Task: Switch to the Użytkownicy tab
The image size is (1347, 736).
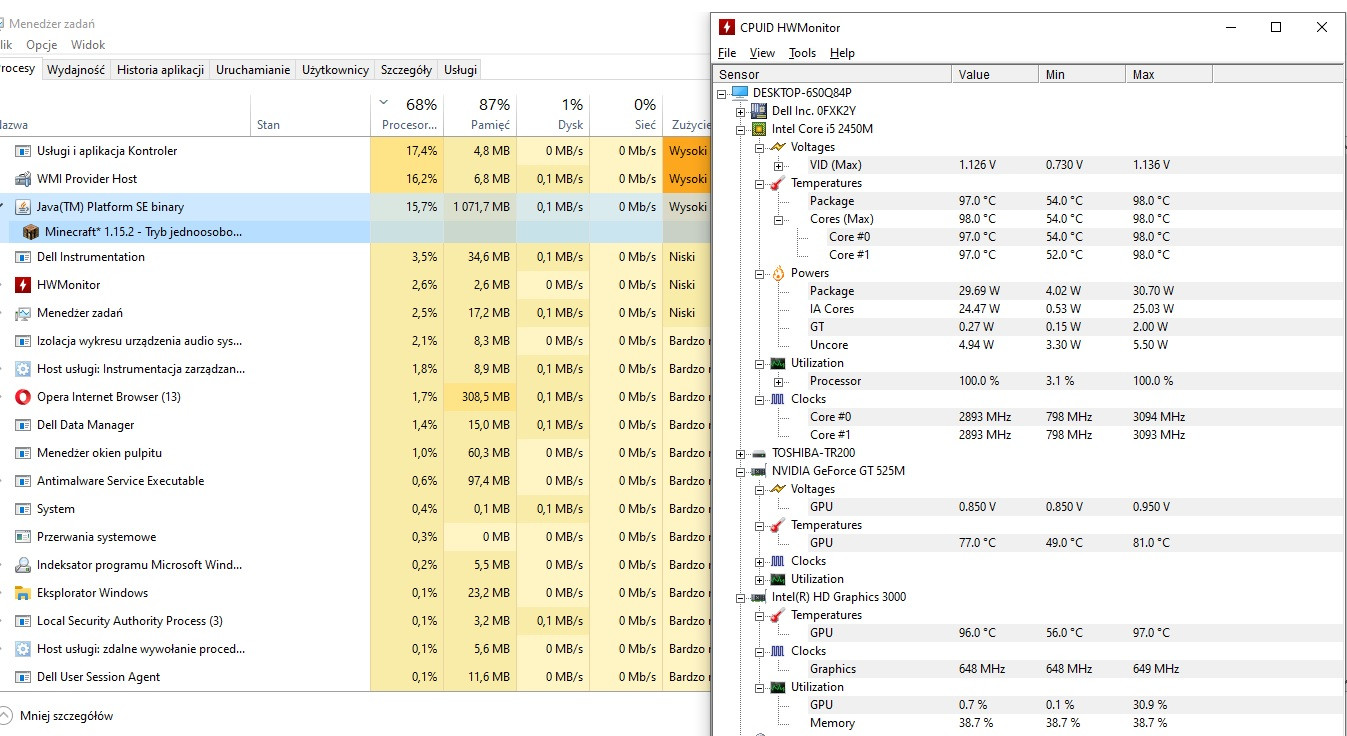Action: pyautogui.click(x=336, y=70)
